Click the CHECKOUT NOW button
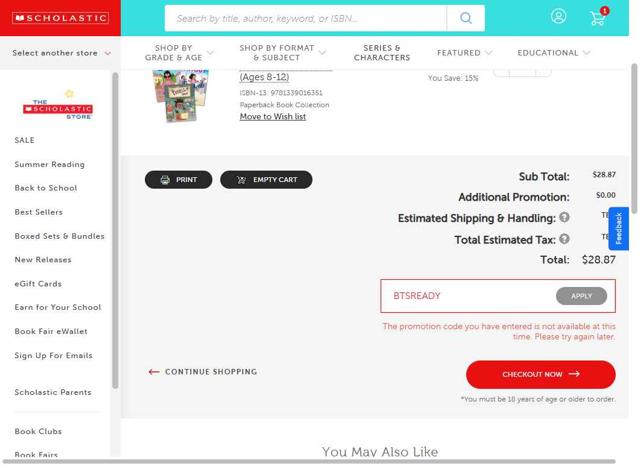 [x=541, y=374]
